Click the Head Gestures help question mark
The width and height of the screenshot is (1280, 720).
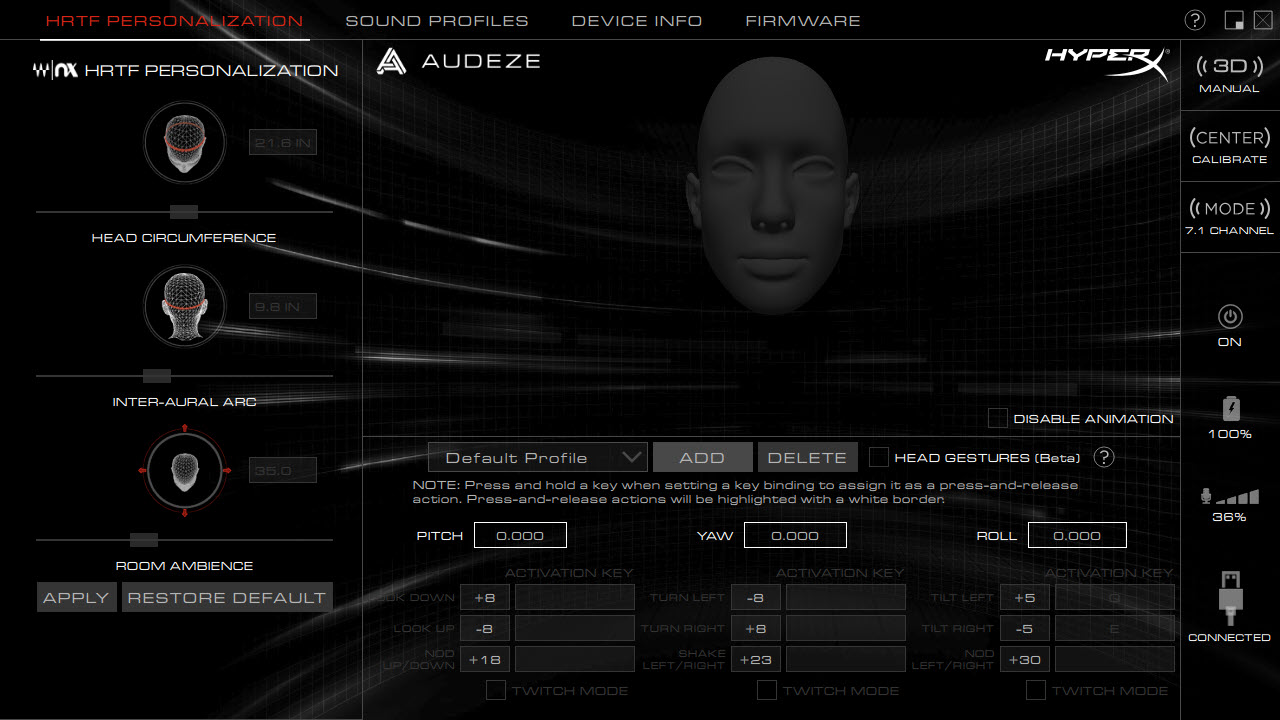click(x=1103, y=457)
